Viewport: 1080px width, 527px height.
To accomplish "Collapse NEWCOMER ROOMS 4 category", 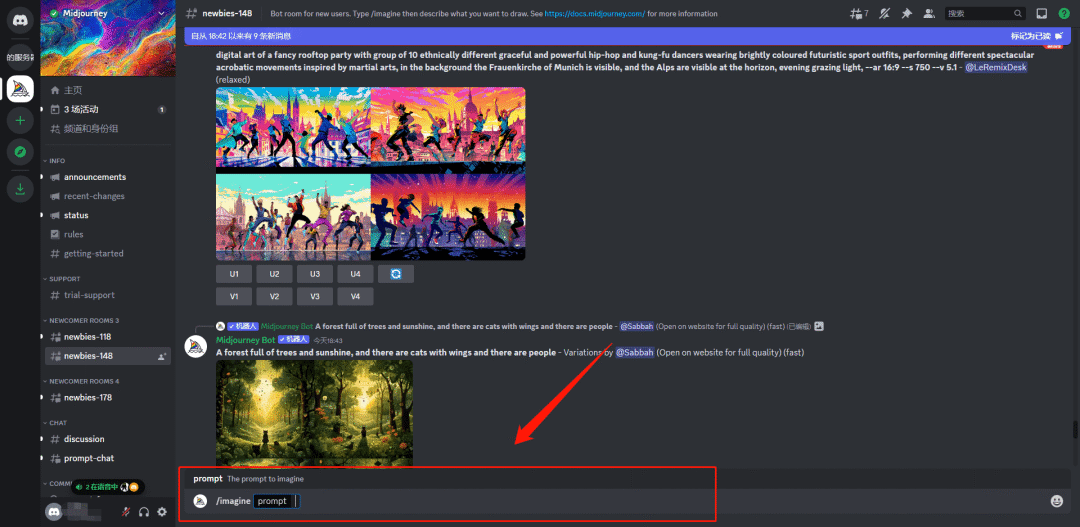I will (83, 381).
